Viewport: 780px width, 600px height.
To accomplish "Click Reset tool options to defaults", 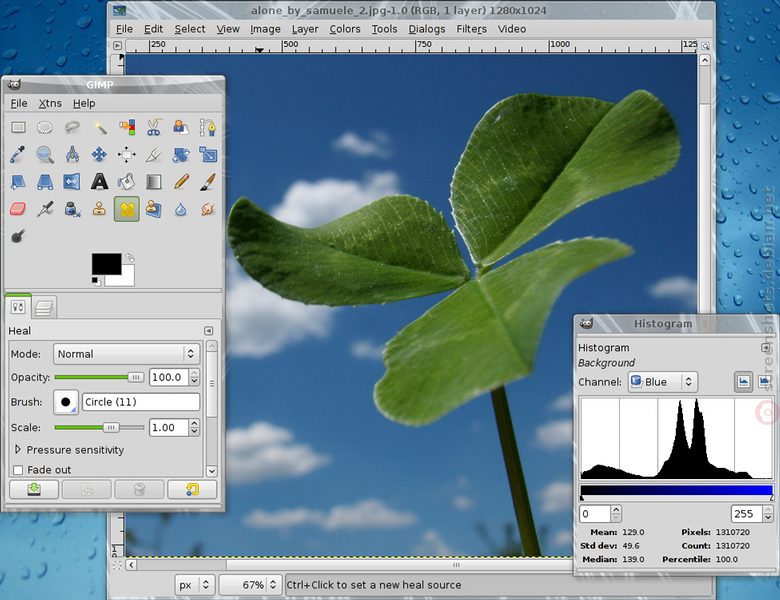I will point(193,490).
